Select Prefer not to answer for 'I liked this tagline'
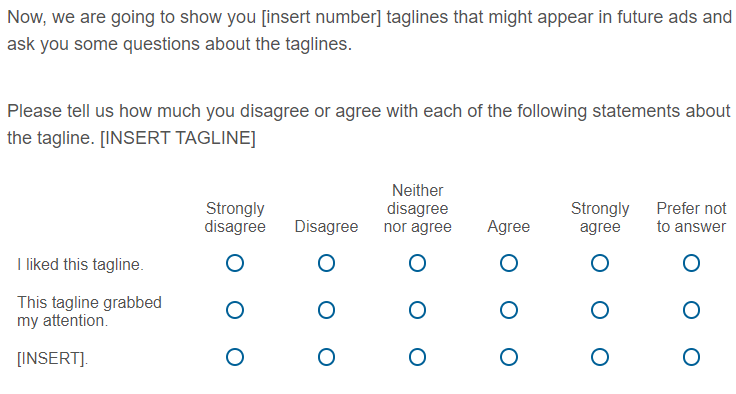The width and height of the screenshot is (736, 394). pos(691,263)
